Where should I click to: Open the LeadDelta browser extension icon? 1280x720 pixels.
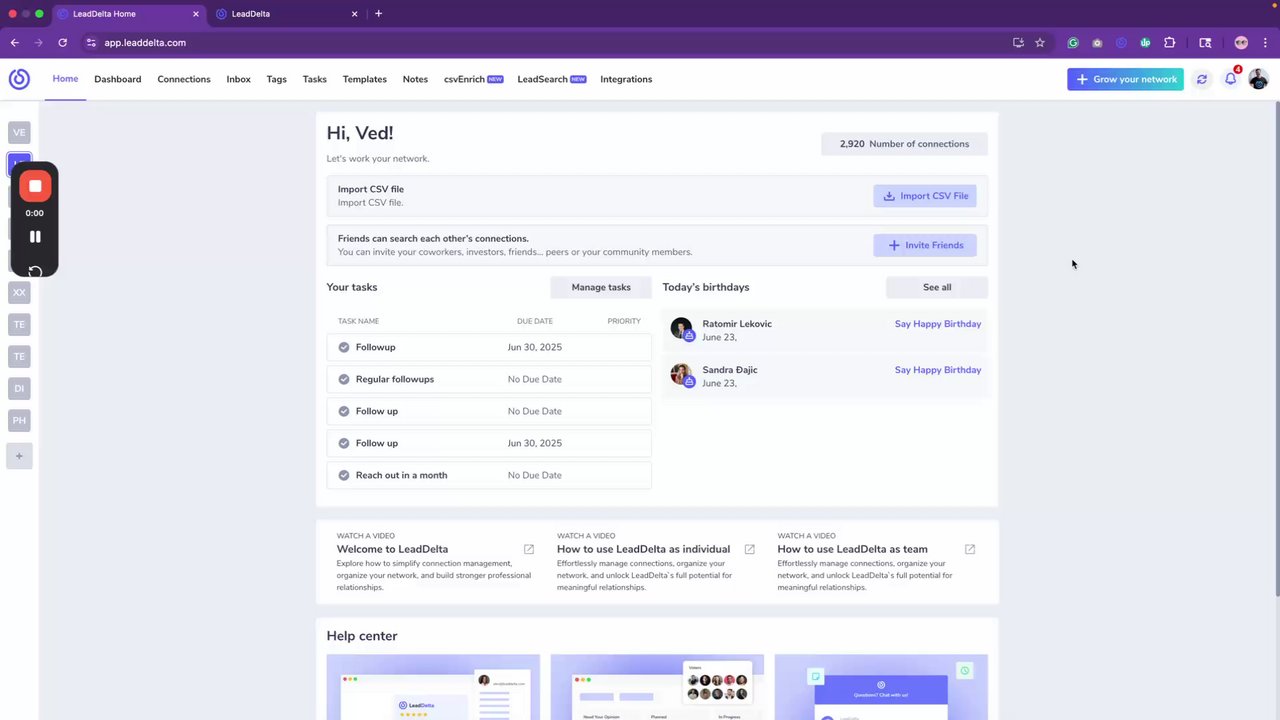[x=1121, y=43]
